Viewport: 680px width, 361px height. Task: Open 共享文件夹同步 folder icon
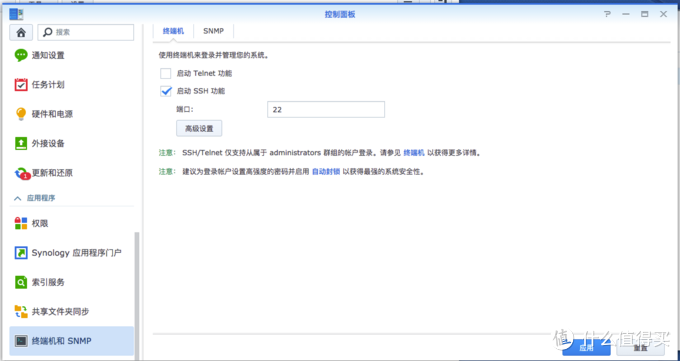[x=21, y=312]
